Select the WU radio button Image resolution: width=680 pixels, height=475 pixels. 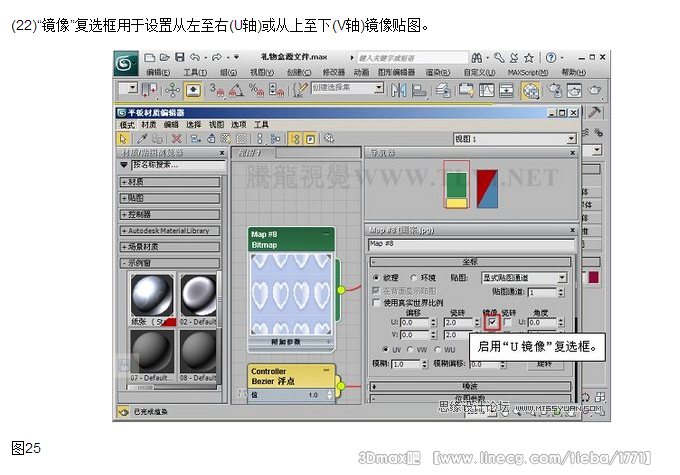438,349
